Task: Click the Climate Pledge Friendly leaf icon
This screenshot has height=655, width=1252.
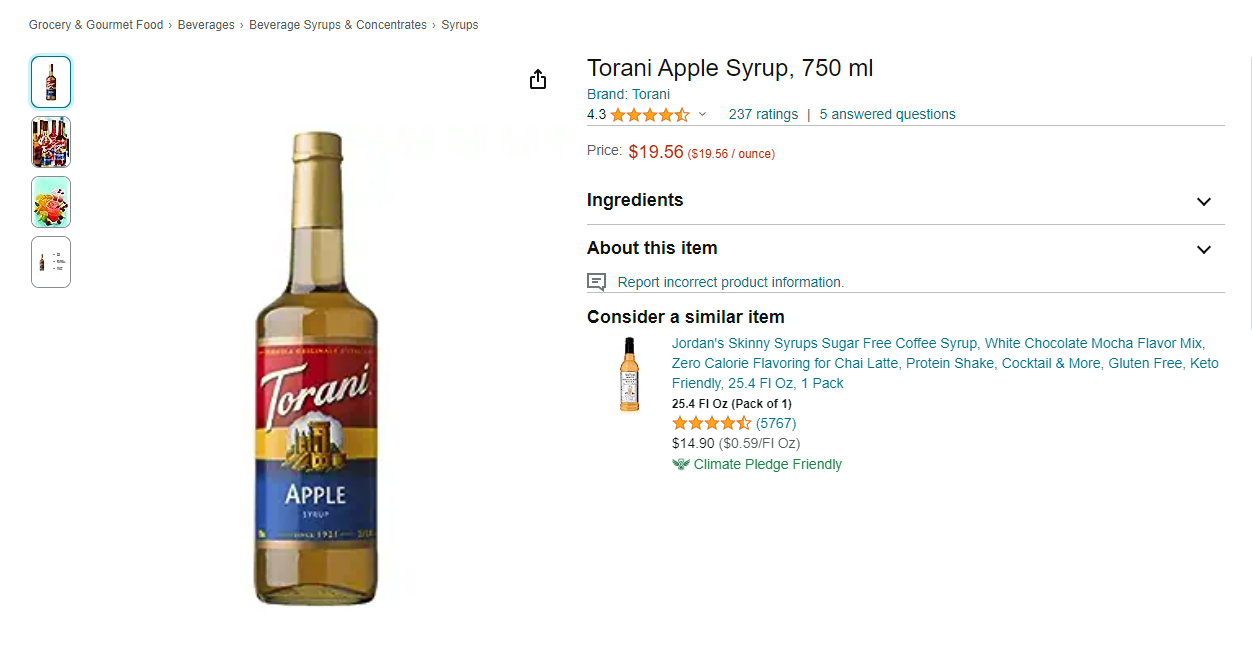Action: (x=681, y=464)
